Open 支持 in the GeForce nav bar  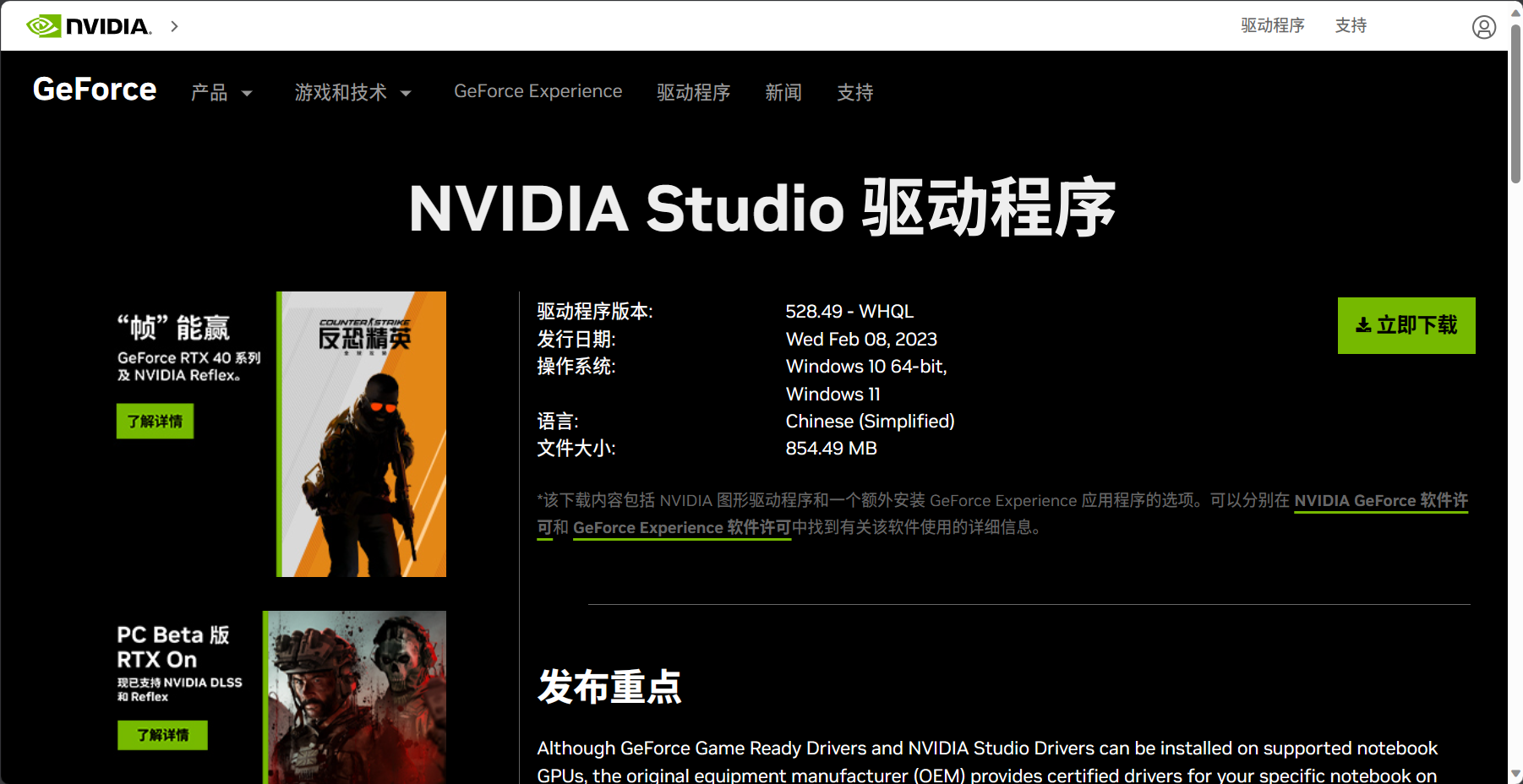[x=855, y=92]
